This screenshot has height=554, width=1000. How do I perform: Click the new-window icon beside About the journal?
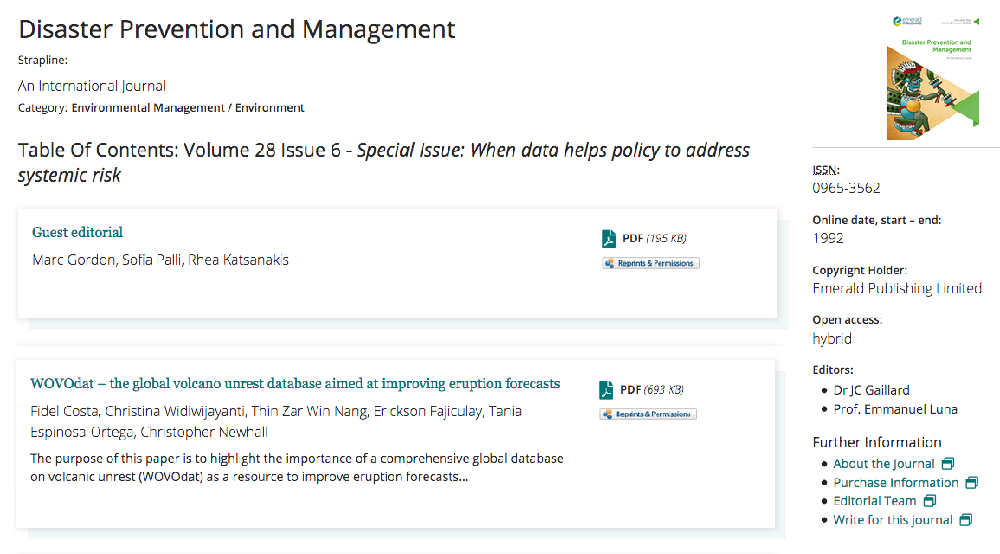(x=948, y=464)
